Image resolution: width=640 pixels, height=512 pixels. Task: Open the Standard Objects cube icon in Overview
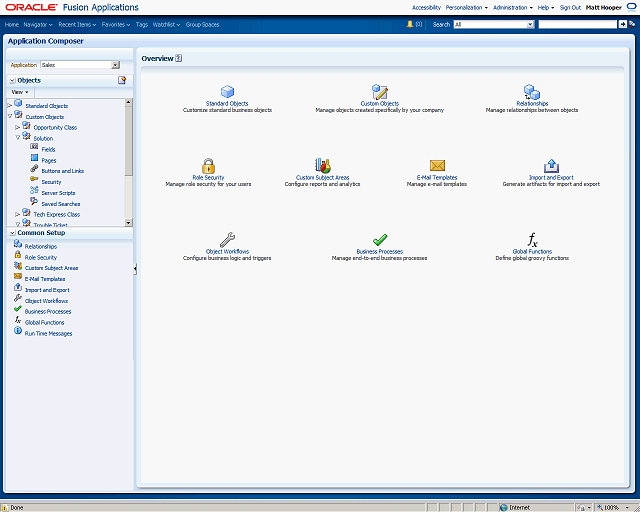click(227, 91)
